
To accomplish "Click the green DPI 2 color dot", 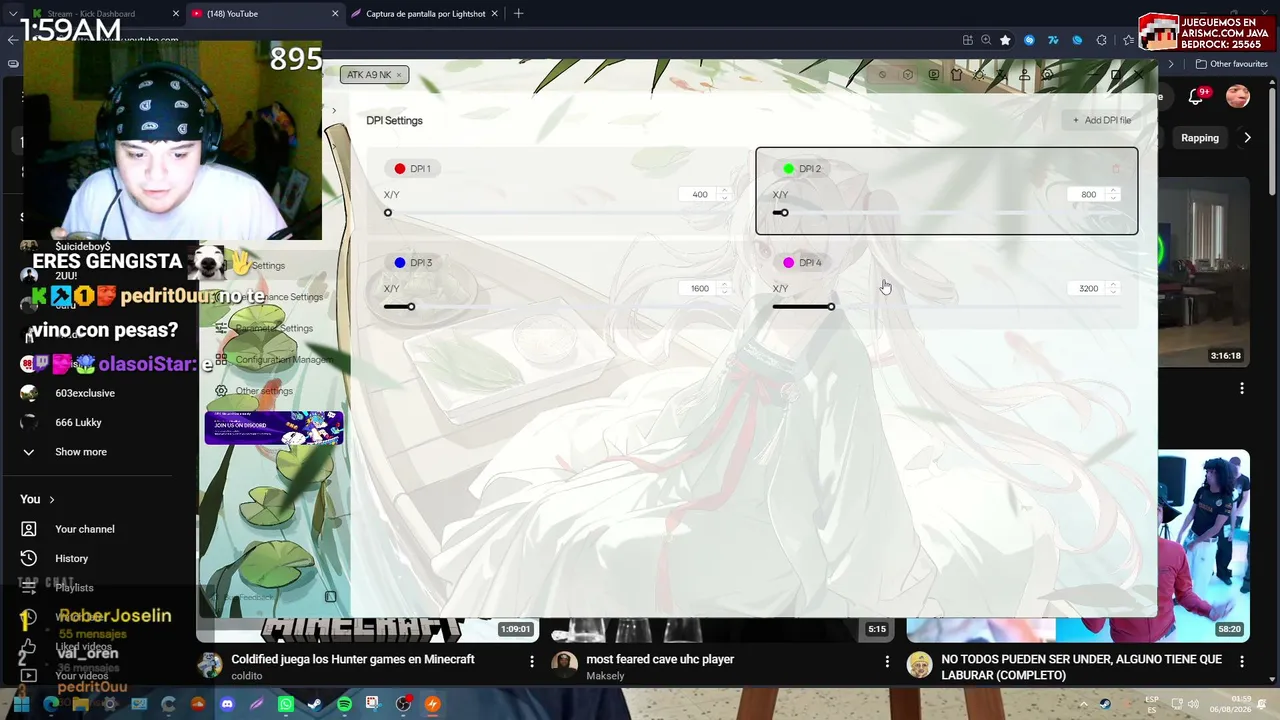I will (x=789, y=169).
